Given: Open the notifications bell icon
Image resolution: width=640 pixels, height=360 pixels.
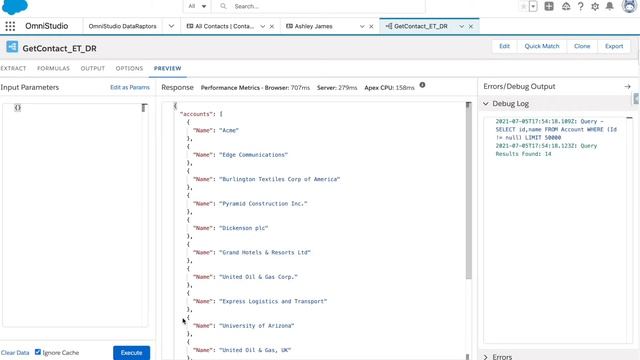Looking at the screenshot, I should (x=609, y=6).
